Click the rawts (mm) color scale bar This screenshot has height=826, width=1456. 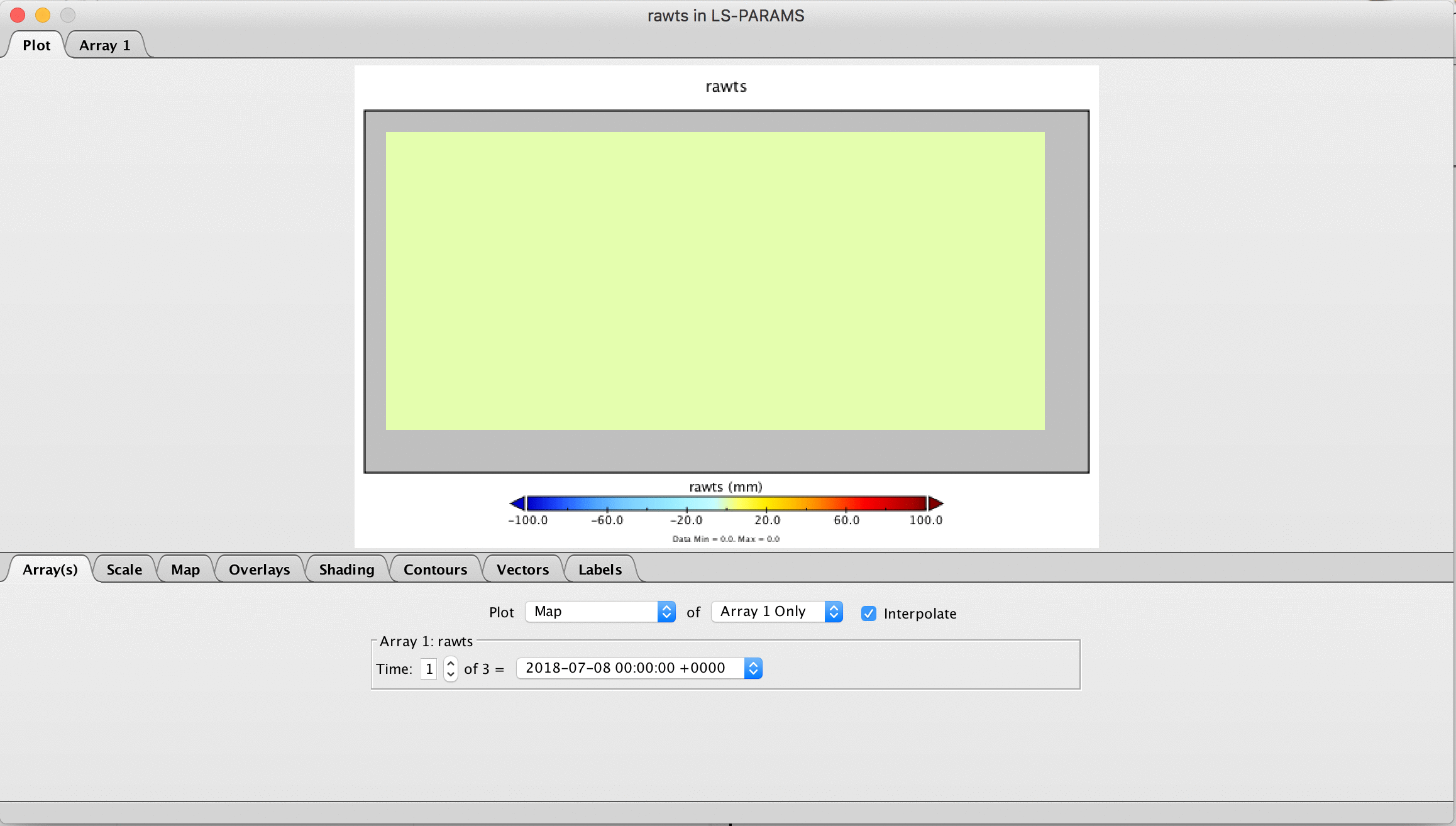click(x=726, y=503)
